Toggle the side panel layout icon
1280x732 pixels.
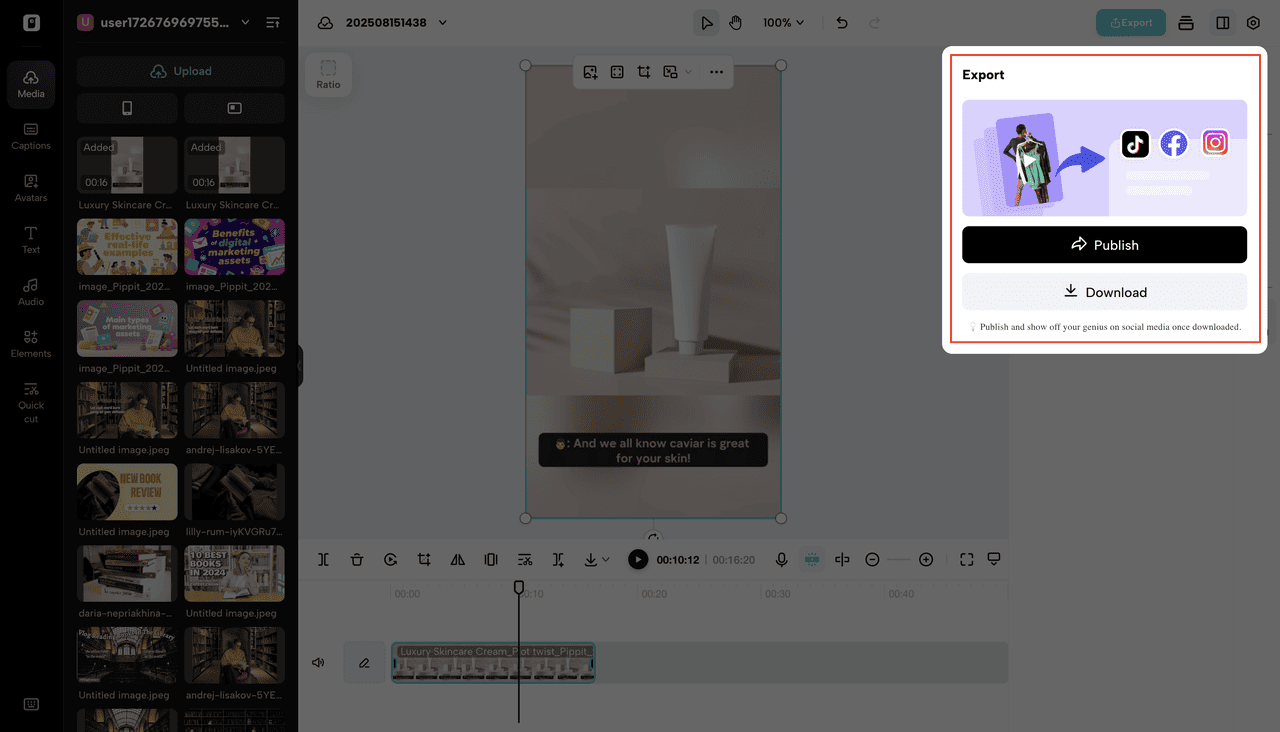pos(1222,23)
